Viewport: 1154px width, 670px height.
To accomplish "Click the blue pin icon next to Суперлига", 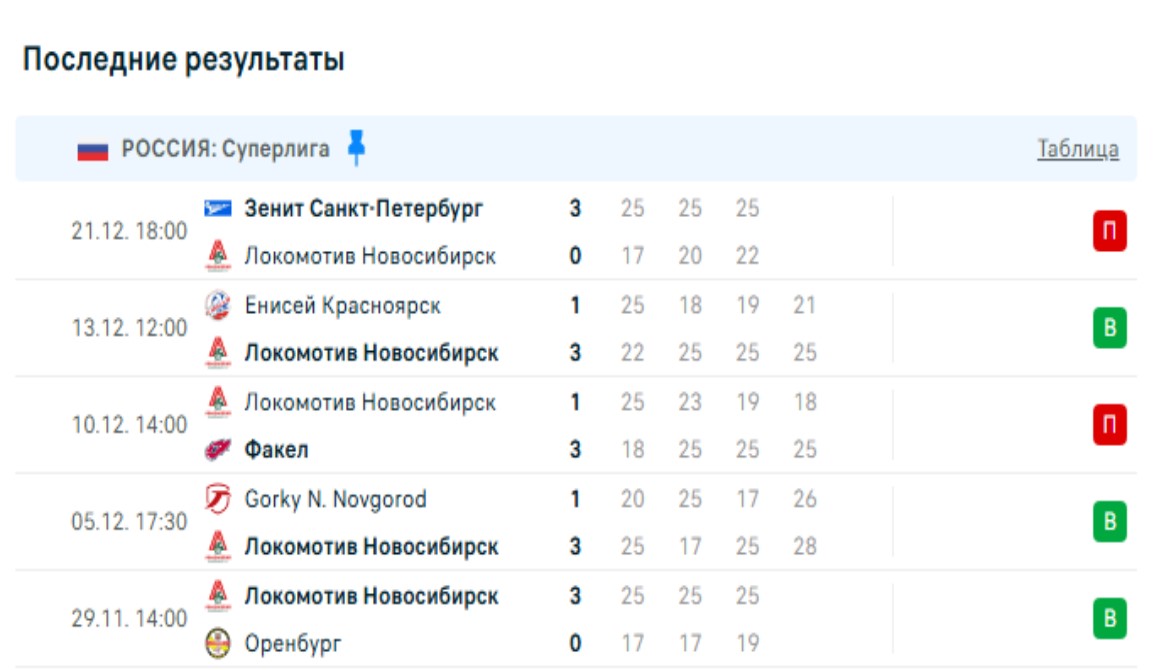I will point(356,148).
